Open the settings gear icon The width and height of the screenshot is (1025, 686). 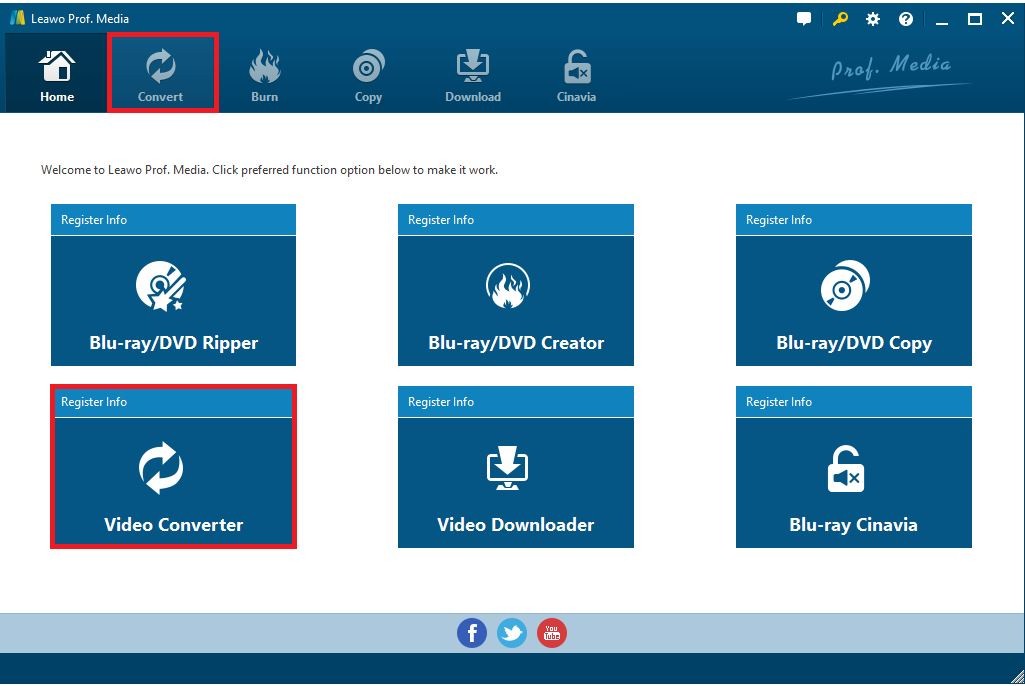[872, 19]
